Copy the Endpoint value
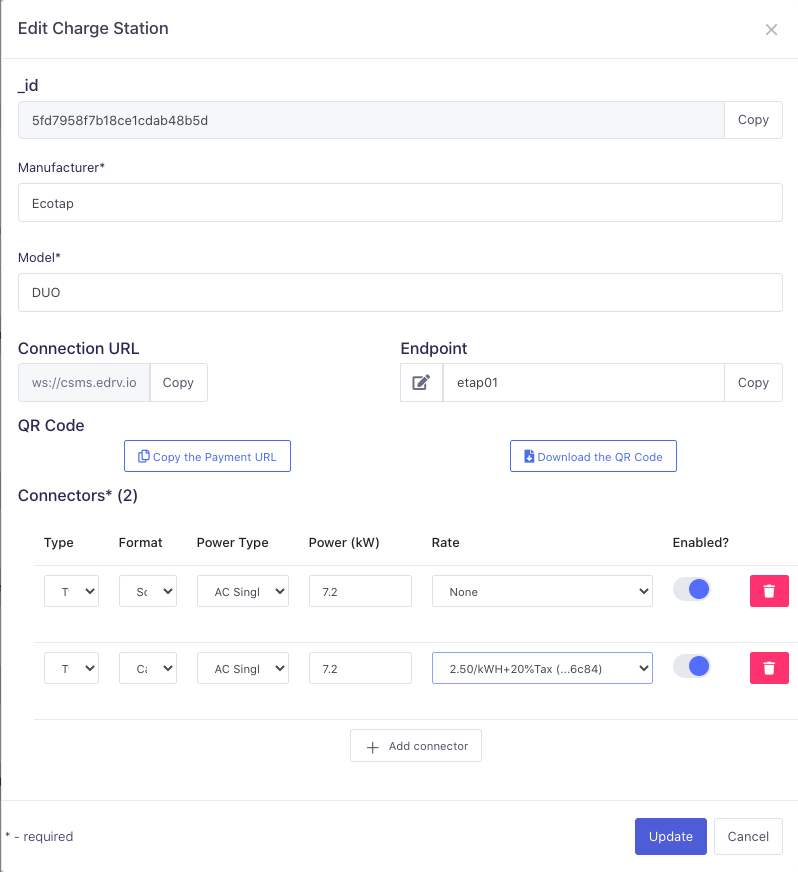 point(753,383)
